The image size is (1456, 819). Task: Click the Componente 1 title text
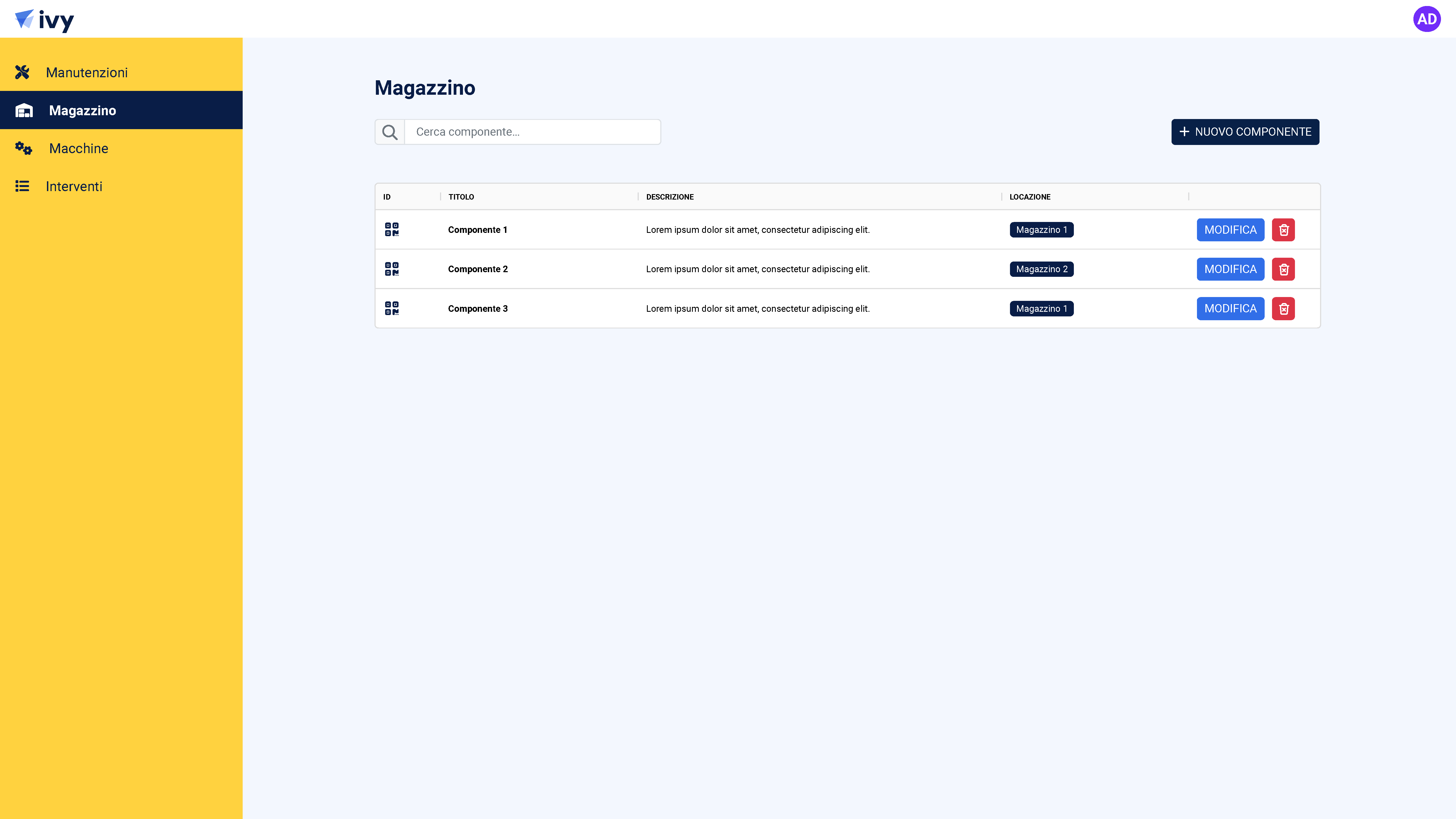coord(478,230)
